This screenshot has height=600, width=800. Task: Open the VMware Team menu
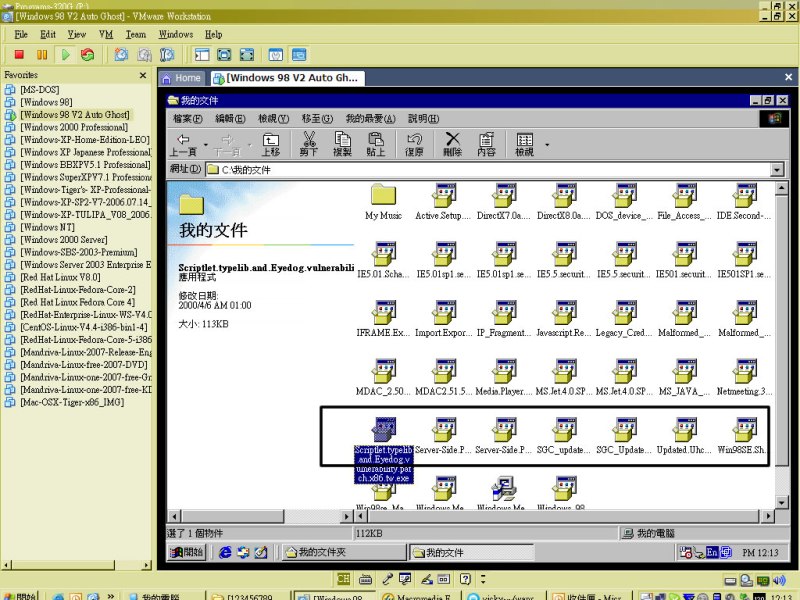[136, 35]
